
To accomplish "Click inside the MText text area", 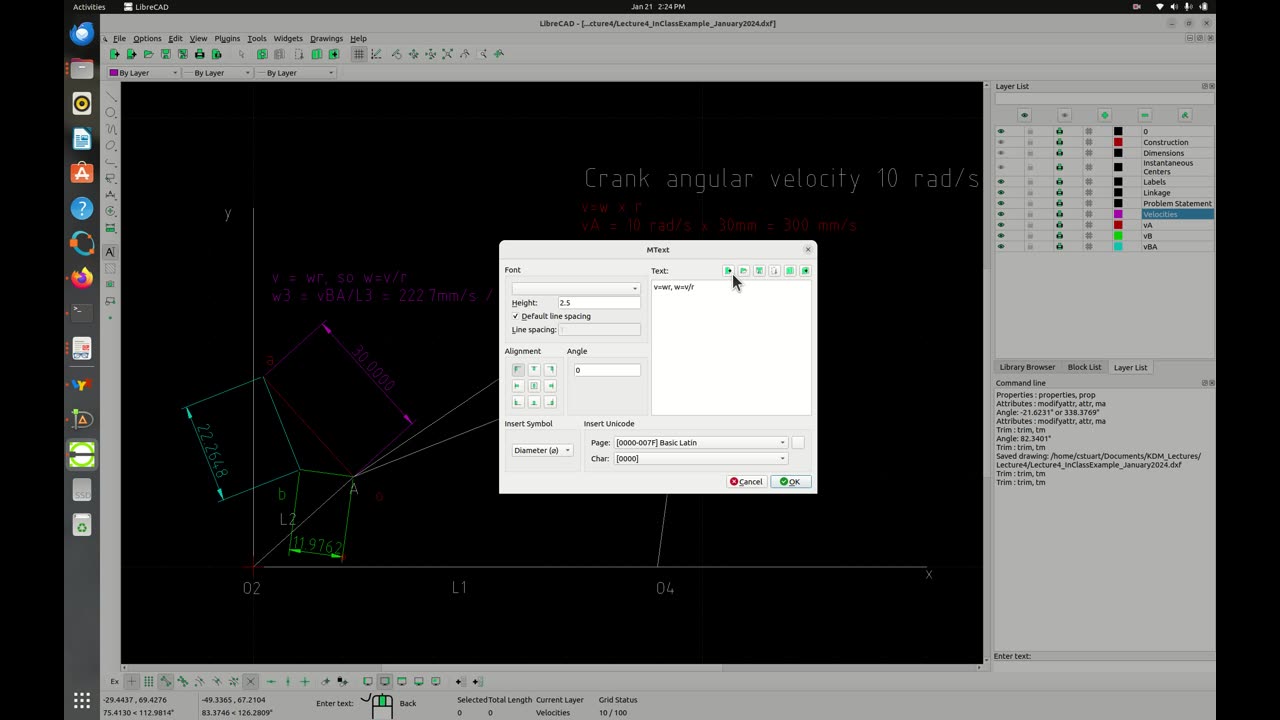I will click(731, 347).
